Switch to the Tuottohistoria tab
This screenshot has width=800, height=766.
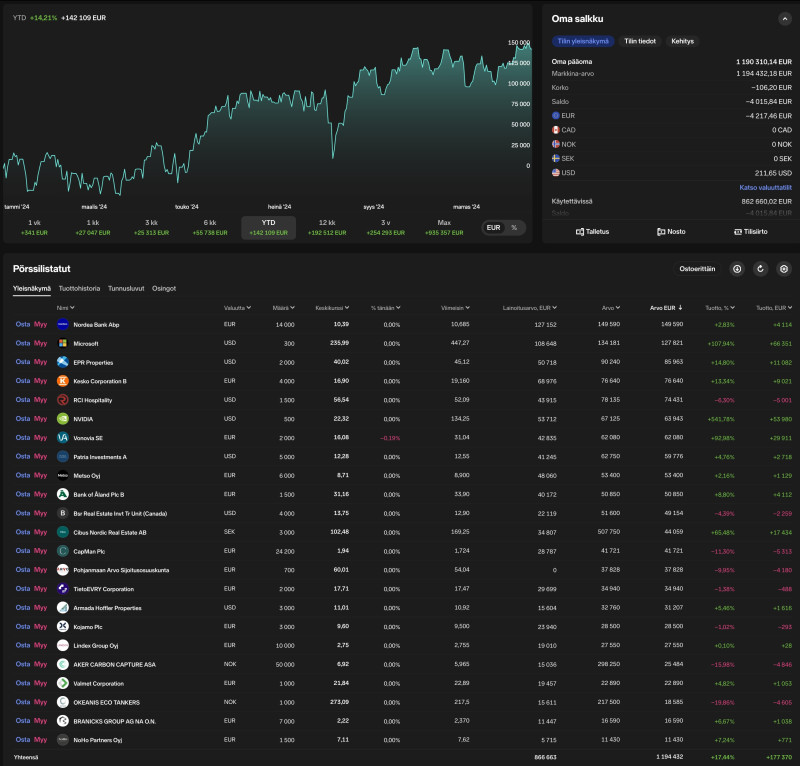[79, 288]
